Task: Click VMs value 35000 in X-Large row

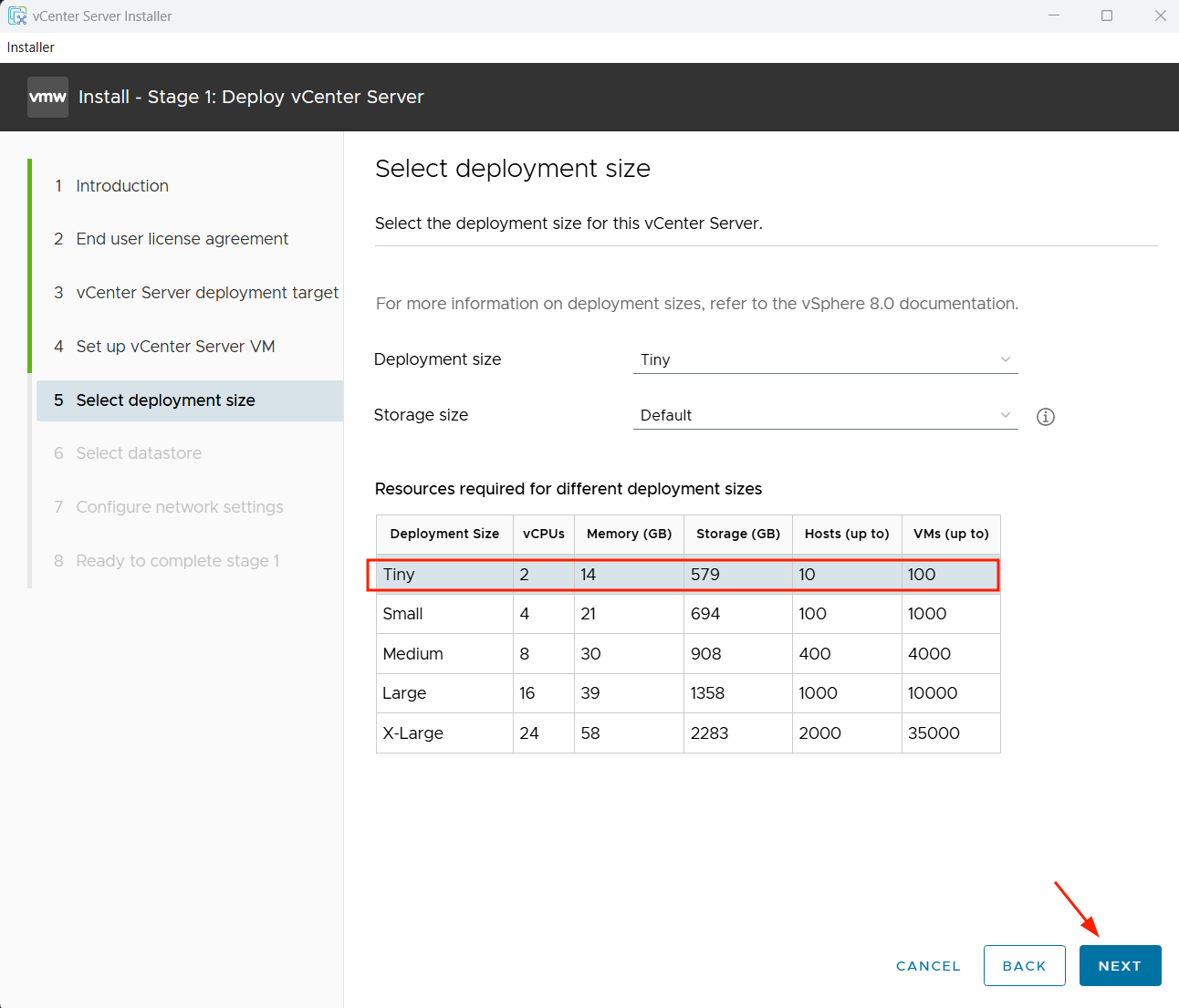Action: point(934,733)
